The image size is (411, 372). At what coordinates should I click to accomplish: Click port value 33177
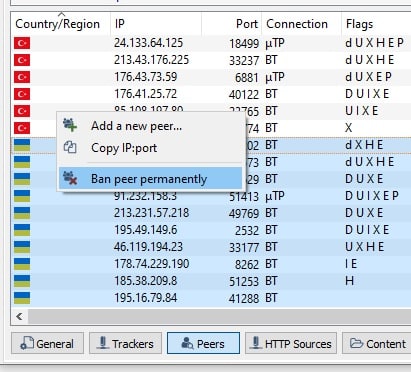244,247
